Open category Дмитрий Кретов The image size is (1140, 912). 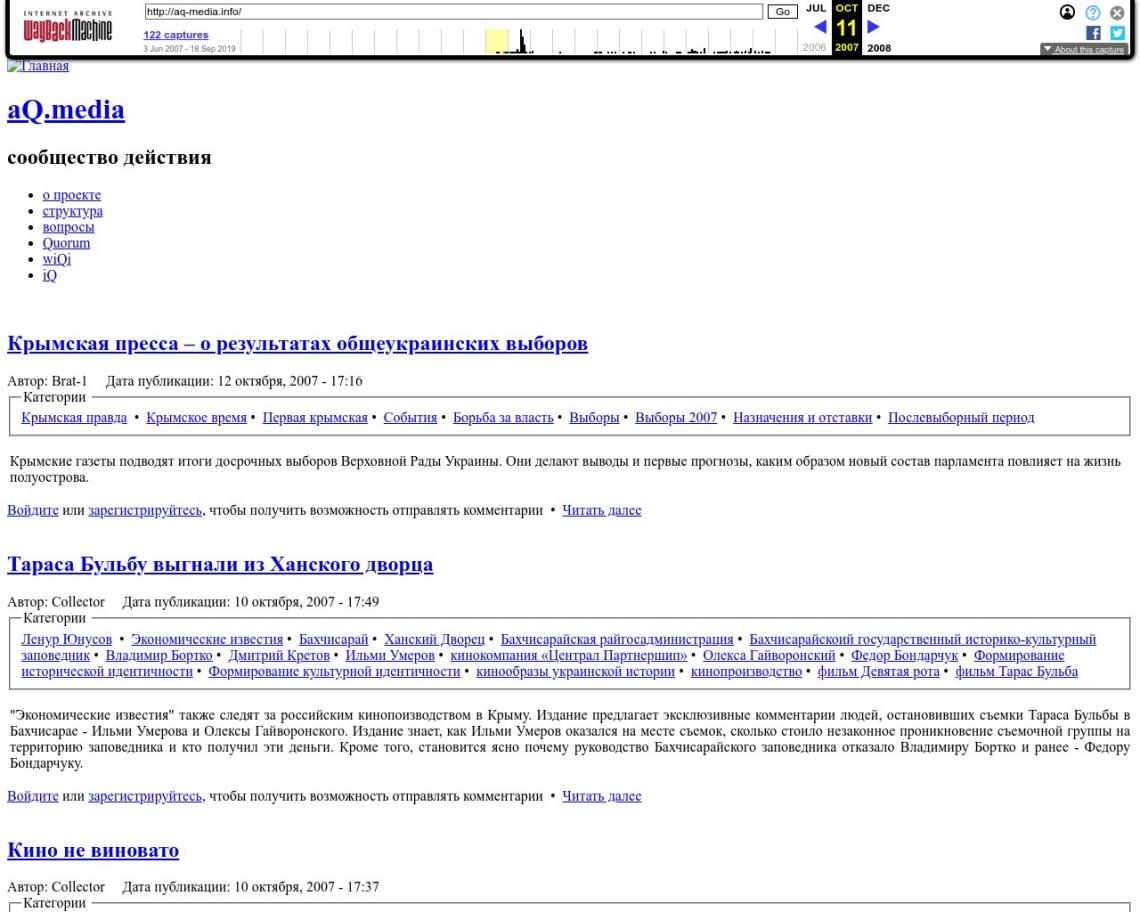[x=279, y=655]
